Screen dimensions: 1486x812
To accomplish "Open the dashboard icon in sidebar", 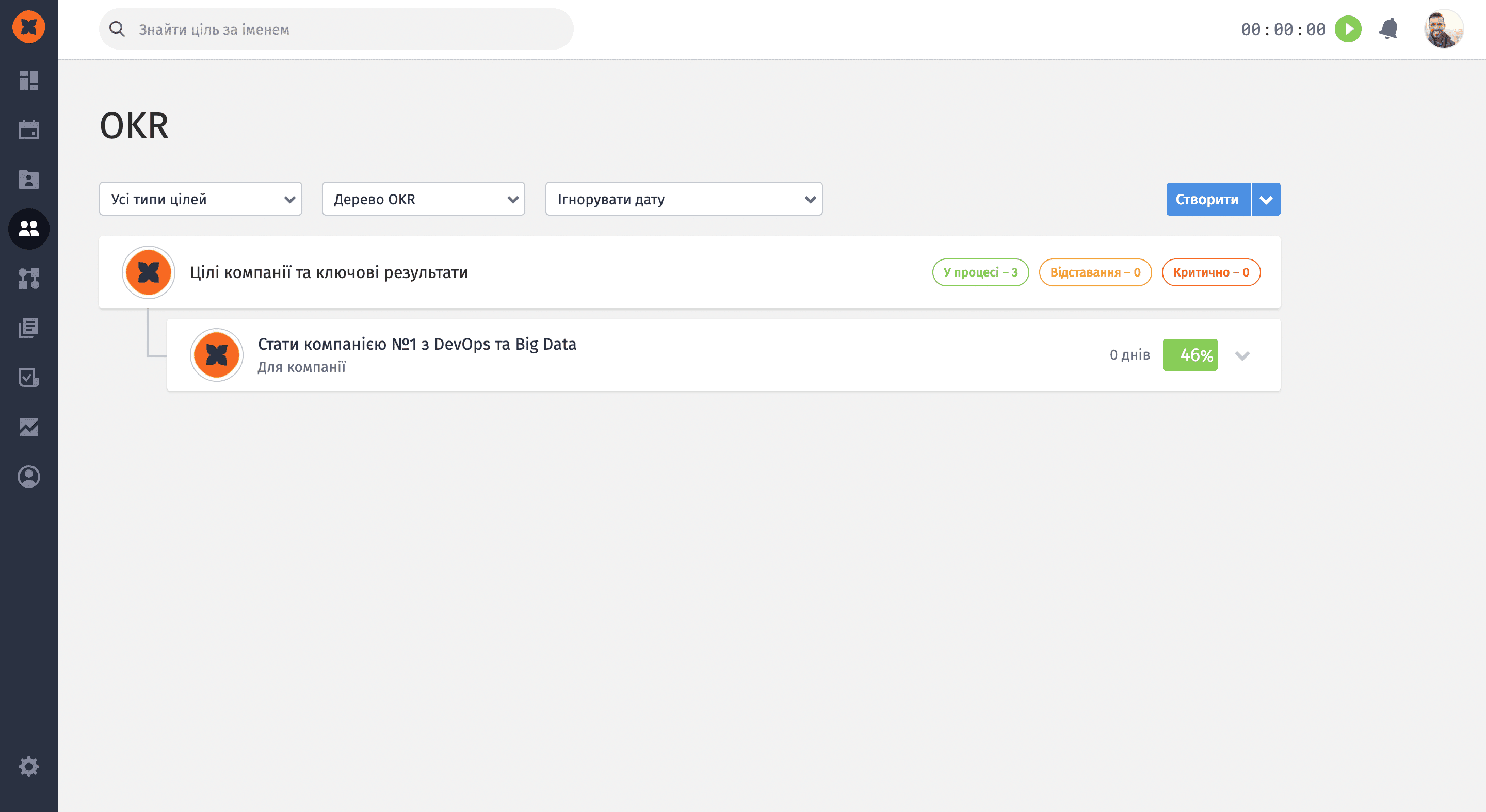I will click(29, 81).
